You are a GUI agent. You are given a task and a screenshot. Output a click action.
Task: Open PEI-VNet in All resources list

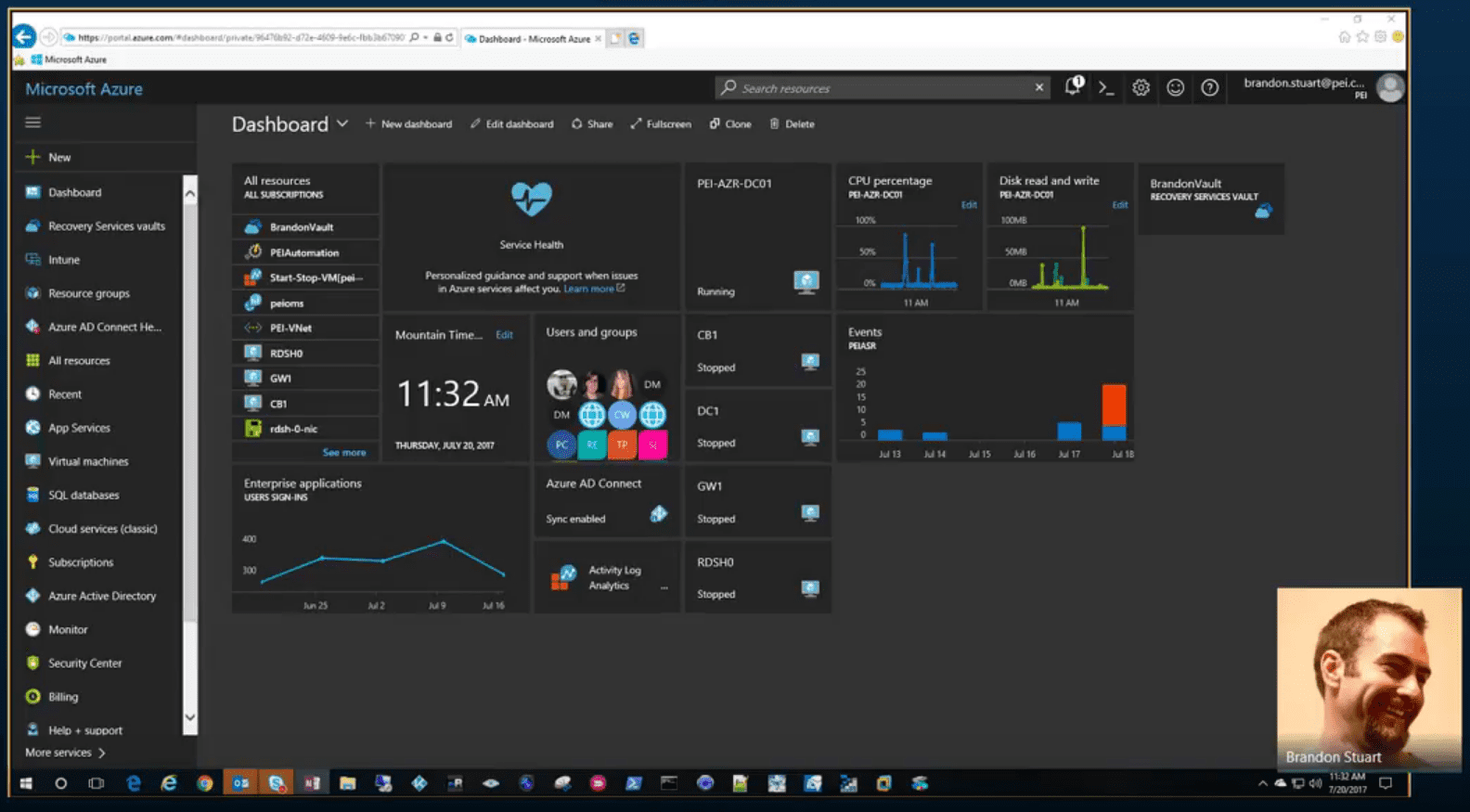click(x=306, y=328)
